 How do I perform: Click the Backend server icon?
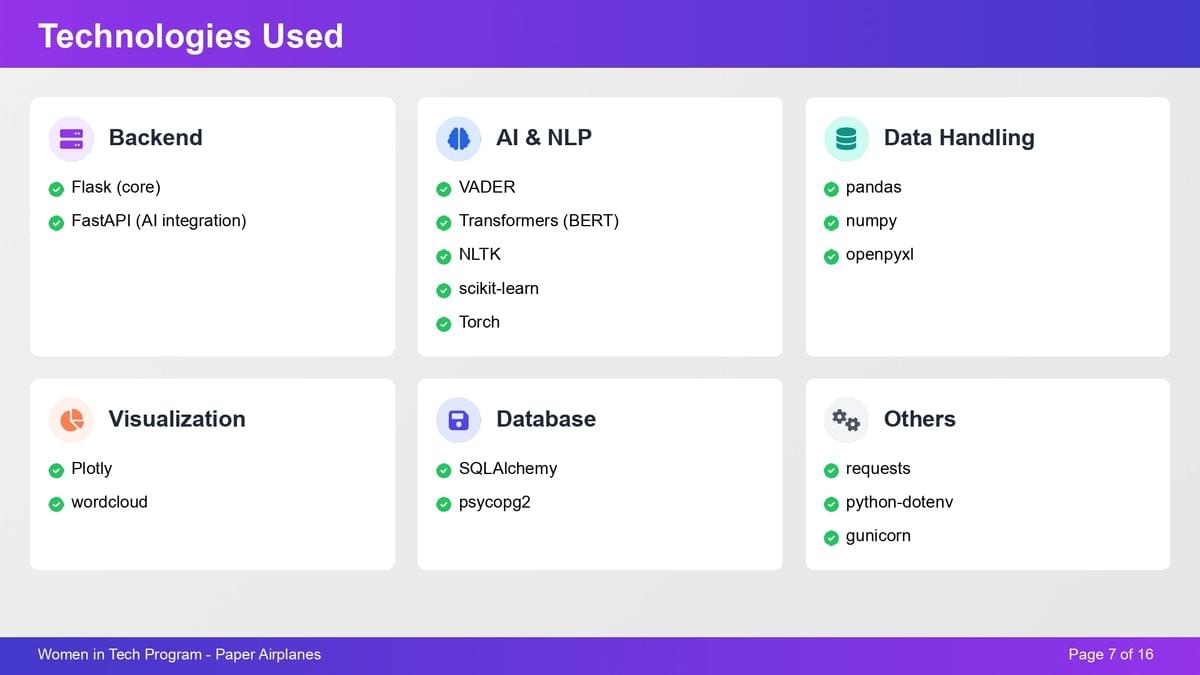[x=71, y=138]
